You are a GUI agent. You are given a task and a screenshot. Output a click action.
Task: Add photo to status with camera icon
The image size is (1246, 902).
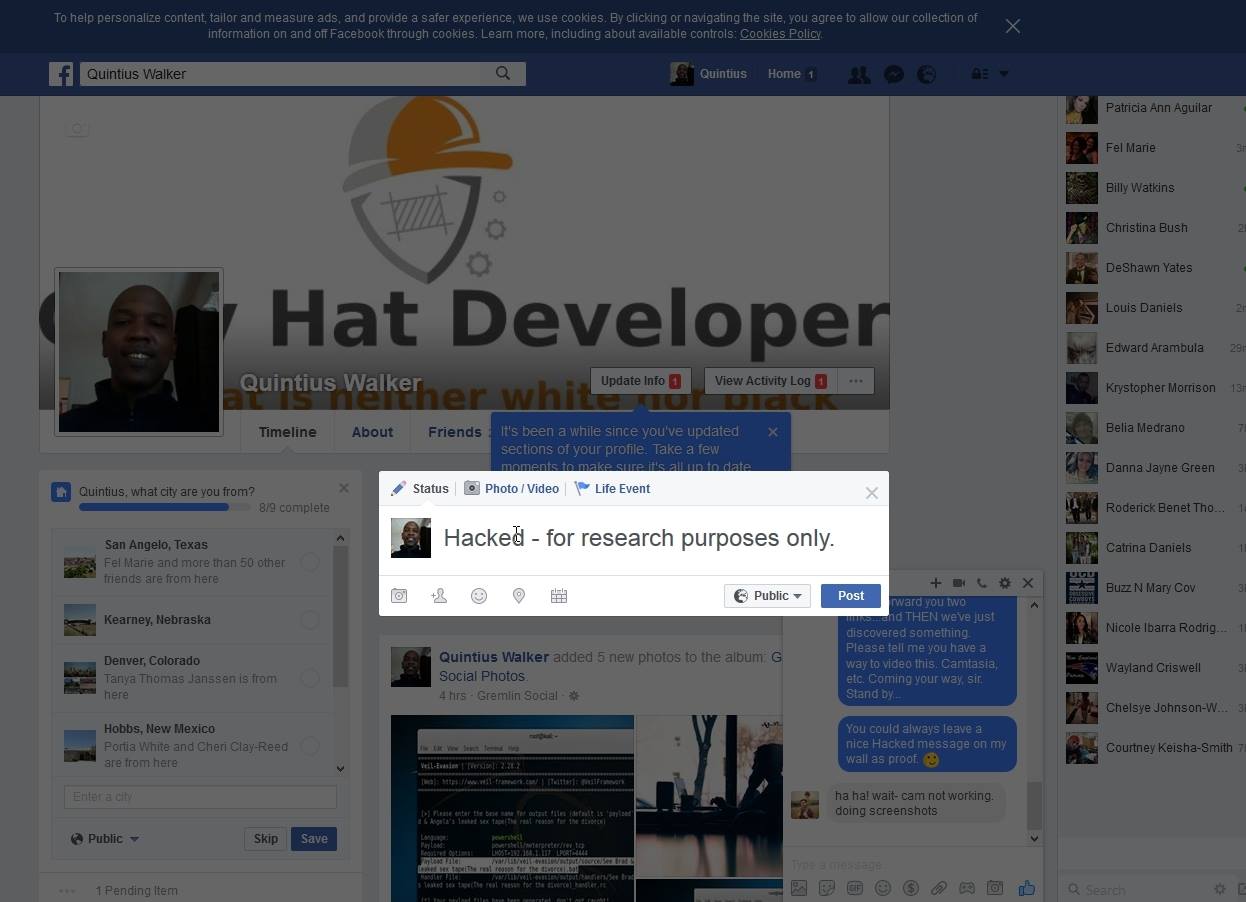(x=399, y=596)
